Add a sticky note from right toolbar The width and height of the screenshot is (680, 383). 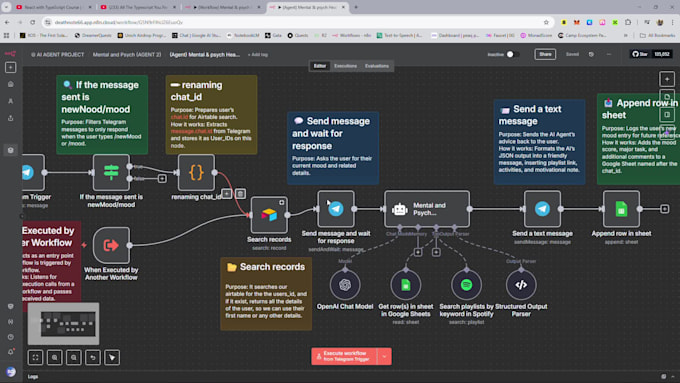click(x=667, y=97)
